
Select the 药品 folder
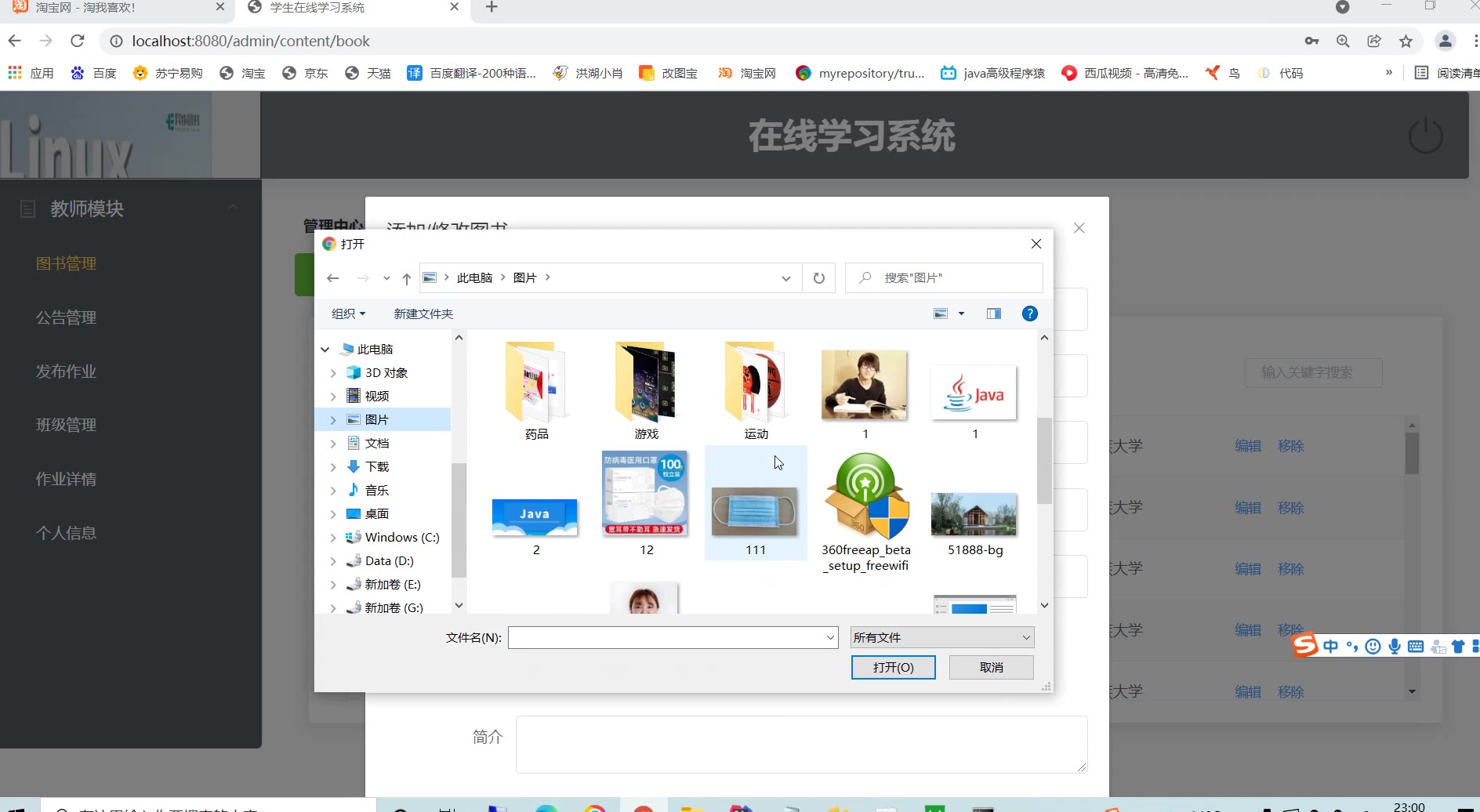pyautogui.click(x=536, y=390)
